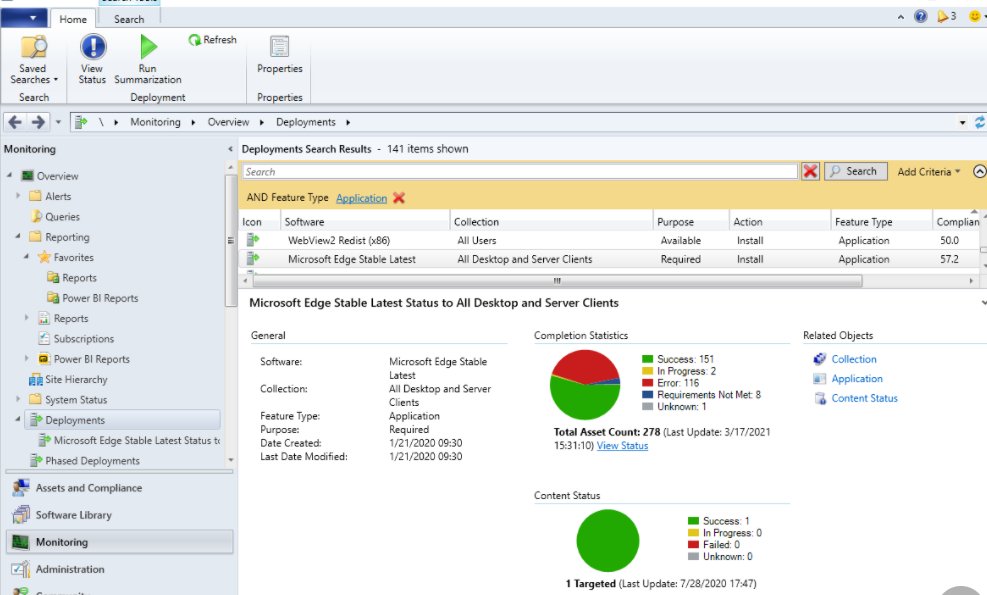Screen dimensions: 987x595
Task: Open the Assets and Compliance workspace
Action: (120, 488)
